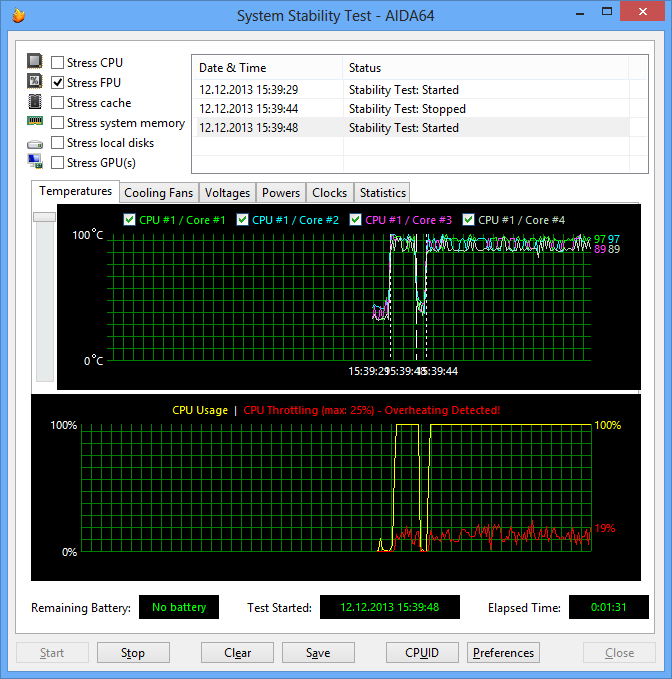Open the Powers tab
Screen dimensions: 672x679
pyautogui.click(x=281, y=193)
